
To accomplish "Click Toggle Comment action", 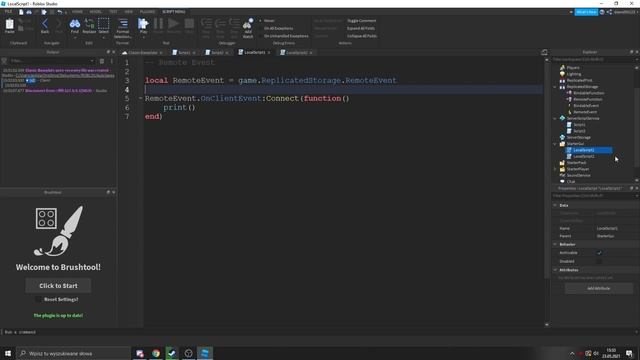I will (361, 21).
